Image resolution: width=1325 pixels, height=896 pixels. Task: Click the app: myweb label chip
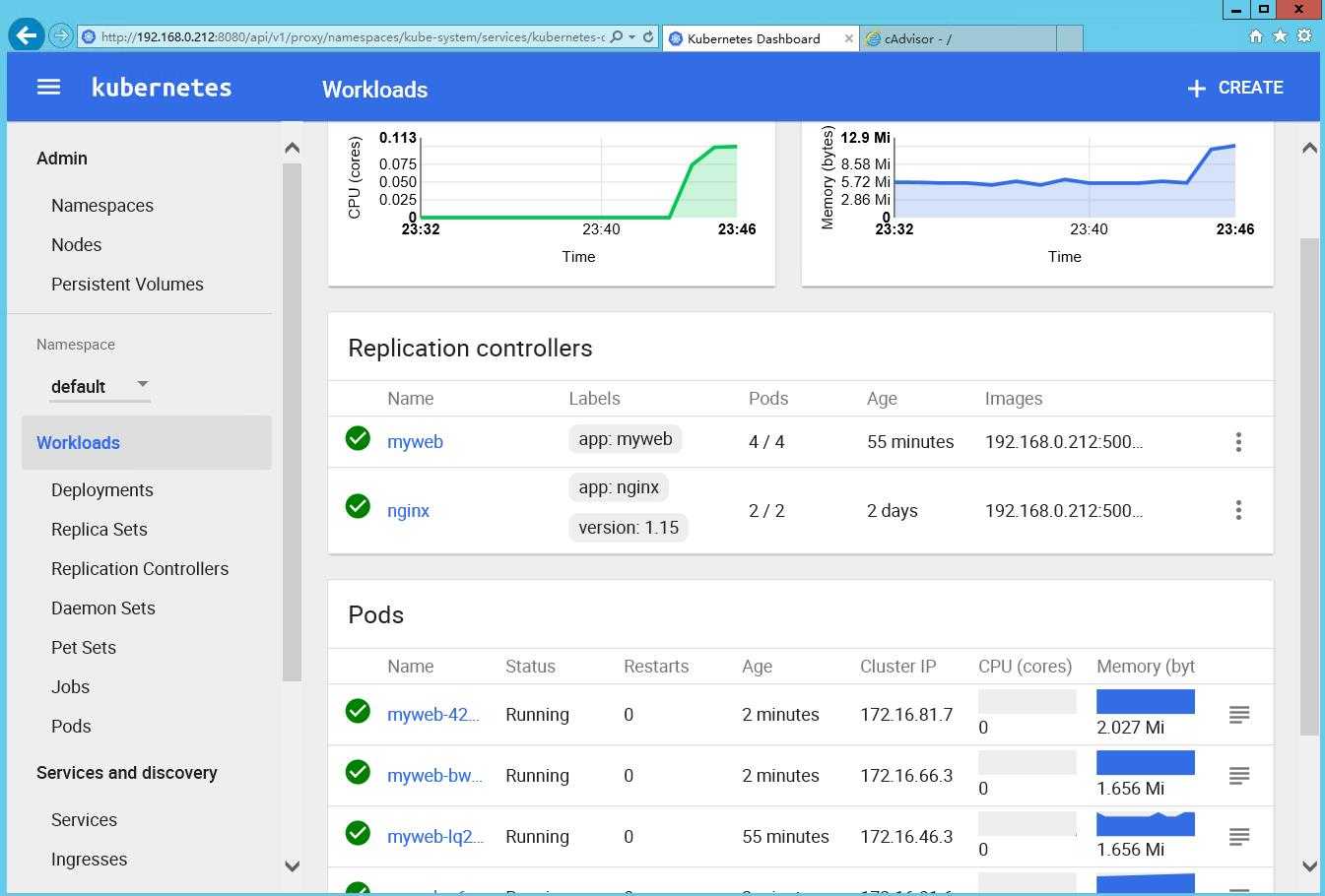(x=626, y=439)
